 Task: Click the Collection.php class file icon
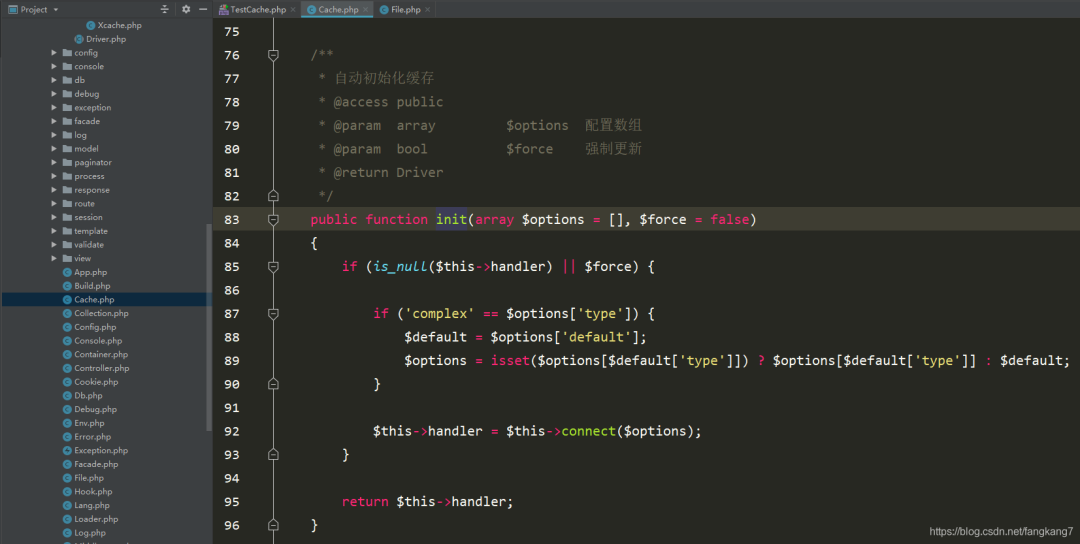[67, 313]
